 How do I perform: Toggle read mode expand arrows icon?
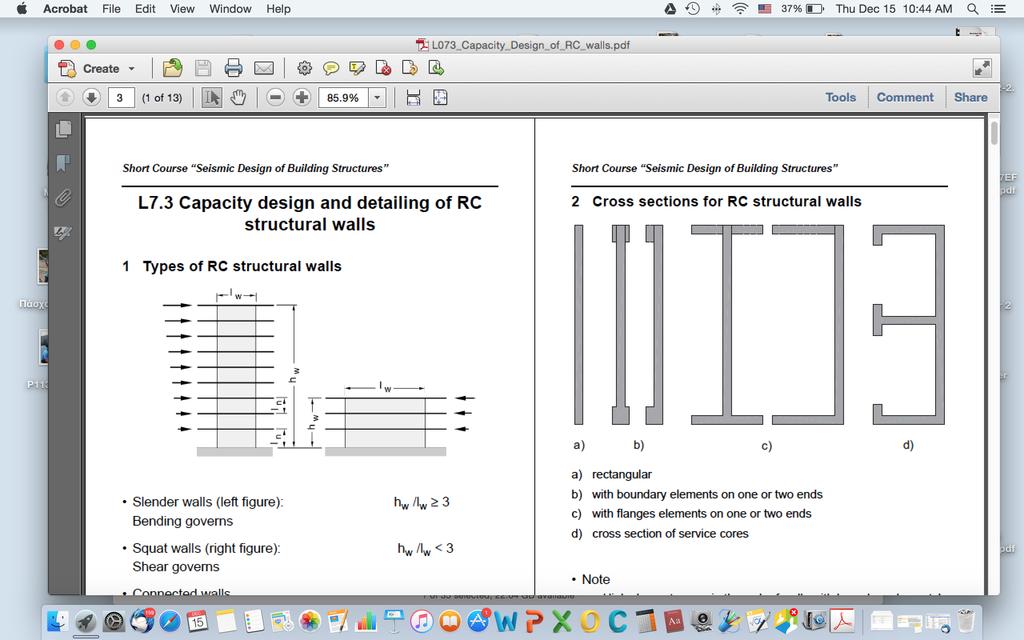point(982,68)
